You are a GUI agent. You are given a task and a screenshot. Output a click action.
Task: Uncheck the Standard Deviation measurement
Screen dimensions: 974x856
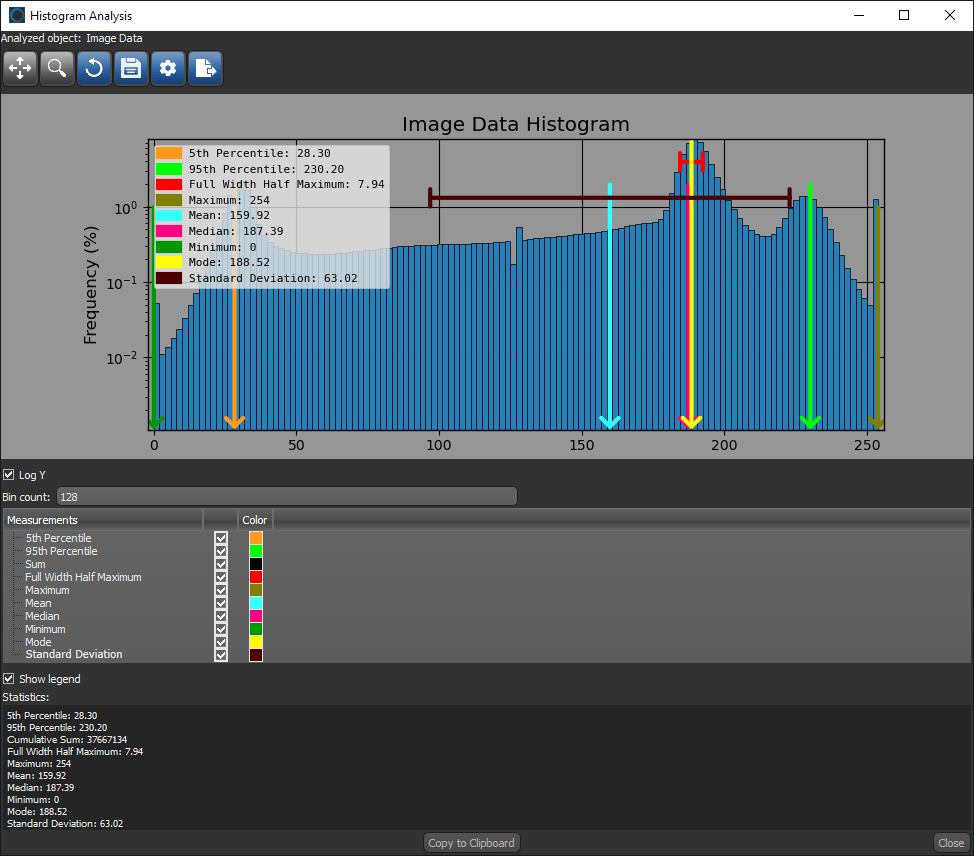pos(220,655)
